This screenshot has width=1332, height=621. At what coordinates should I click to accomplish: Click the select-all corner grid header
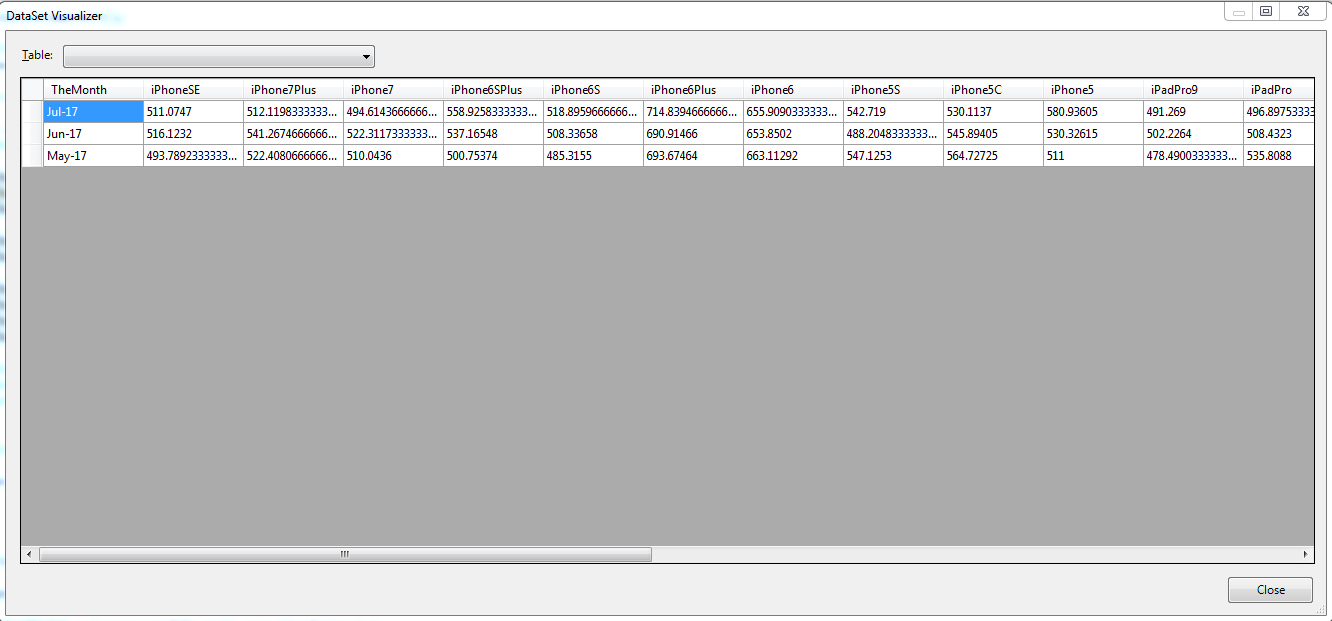[x=32, y=90]
